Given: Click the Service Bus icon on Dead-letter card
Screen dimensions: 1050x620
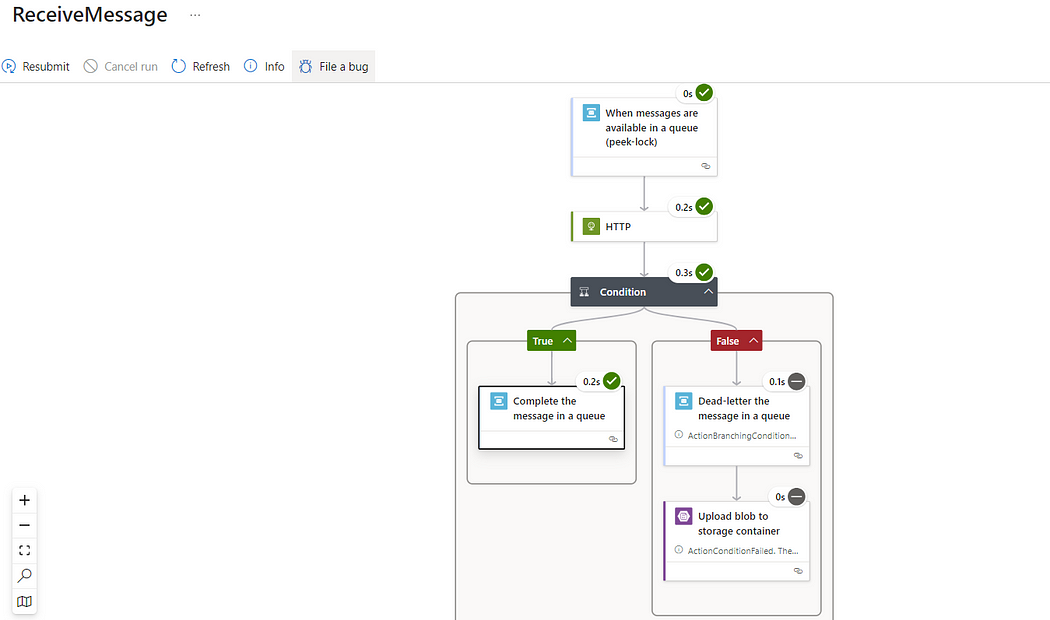Looking at the screenshot, I should point(683,400).
